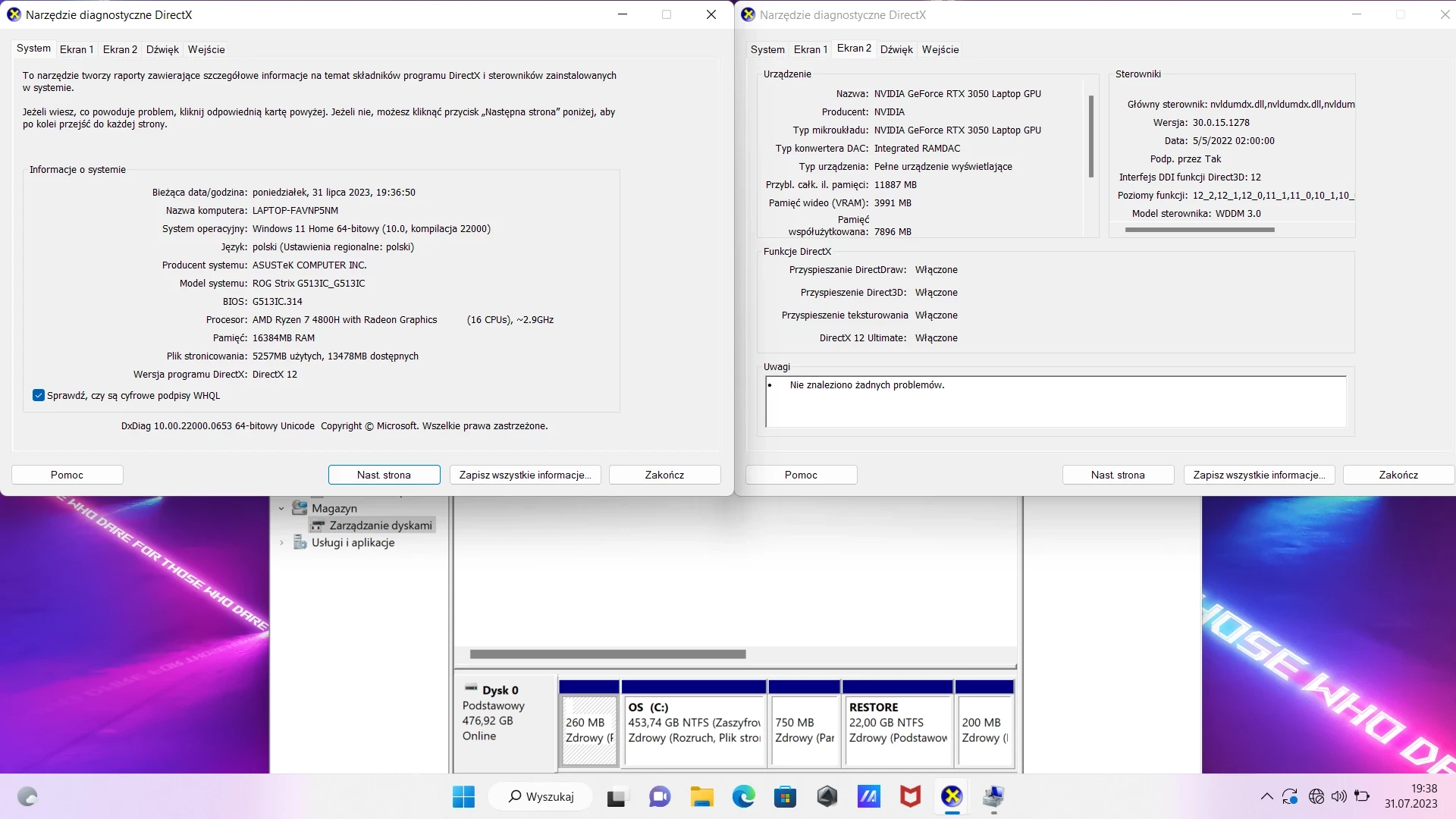Screen dimensions: 1456x819
Task: Toggle the WHQL digital signatures checkbox
Action: (x=39, y=395)
